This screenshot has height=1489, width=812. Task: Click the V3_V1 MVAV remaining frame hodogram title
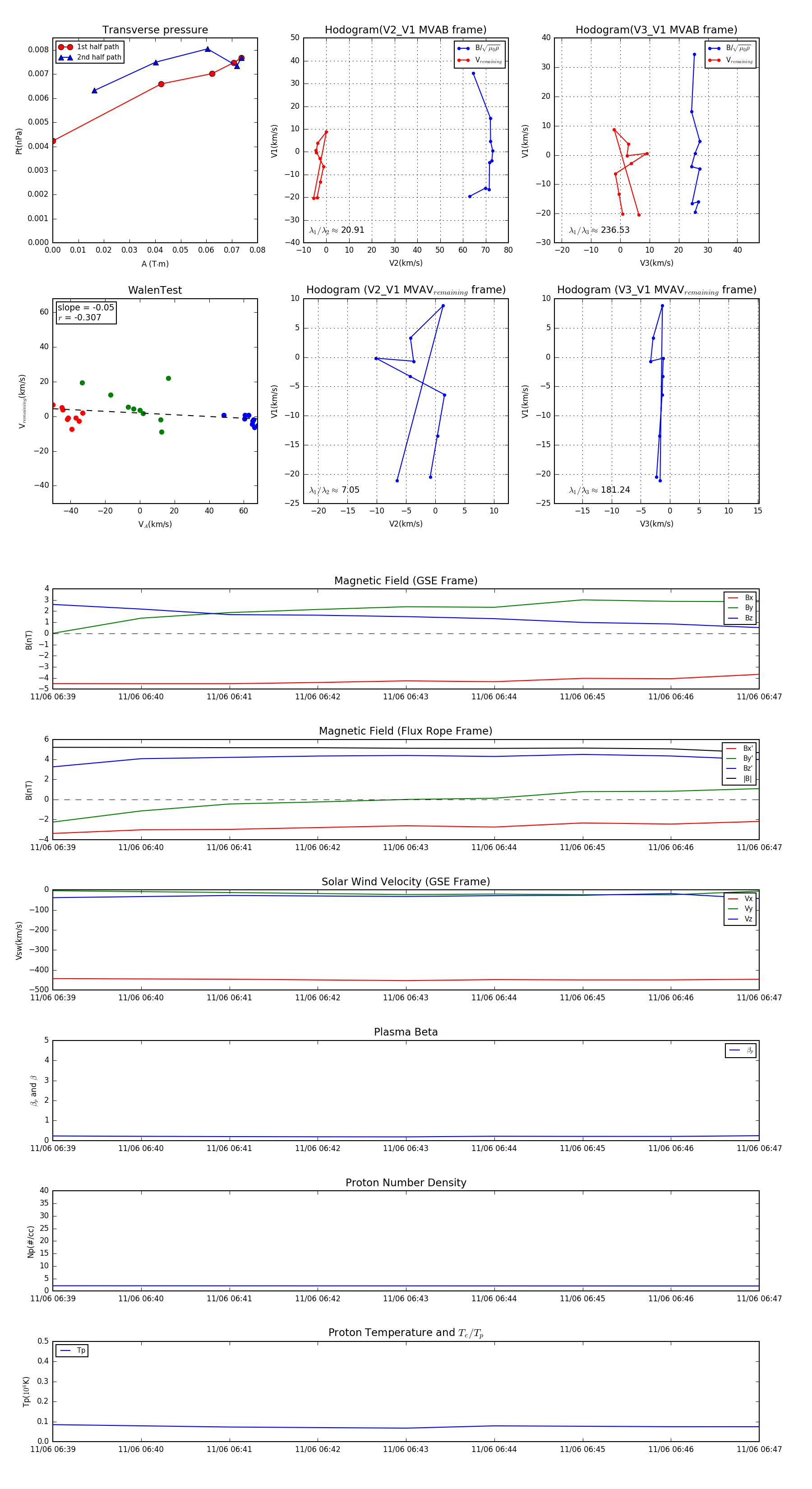coord(656,290)
